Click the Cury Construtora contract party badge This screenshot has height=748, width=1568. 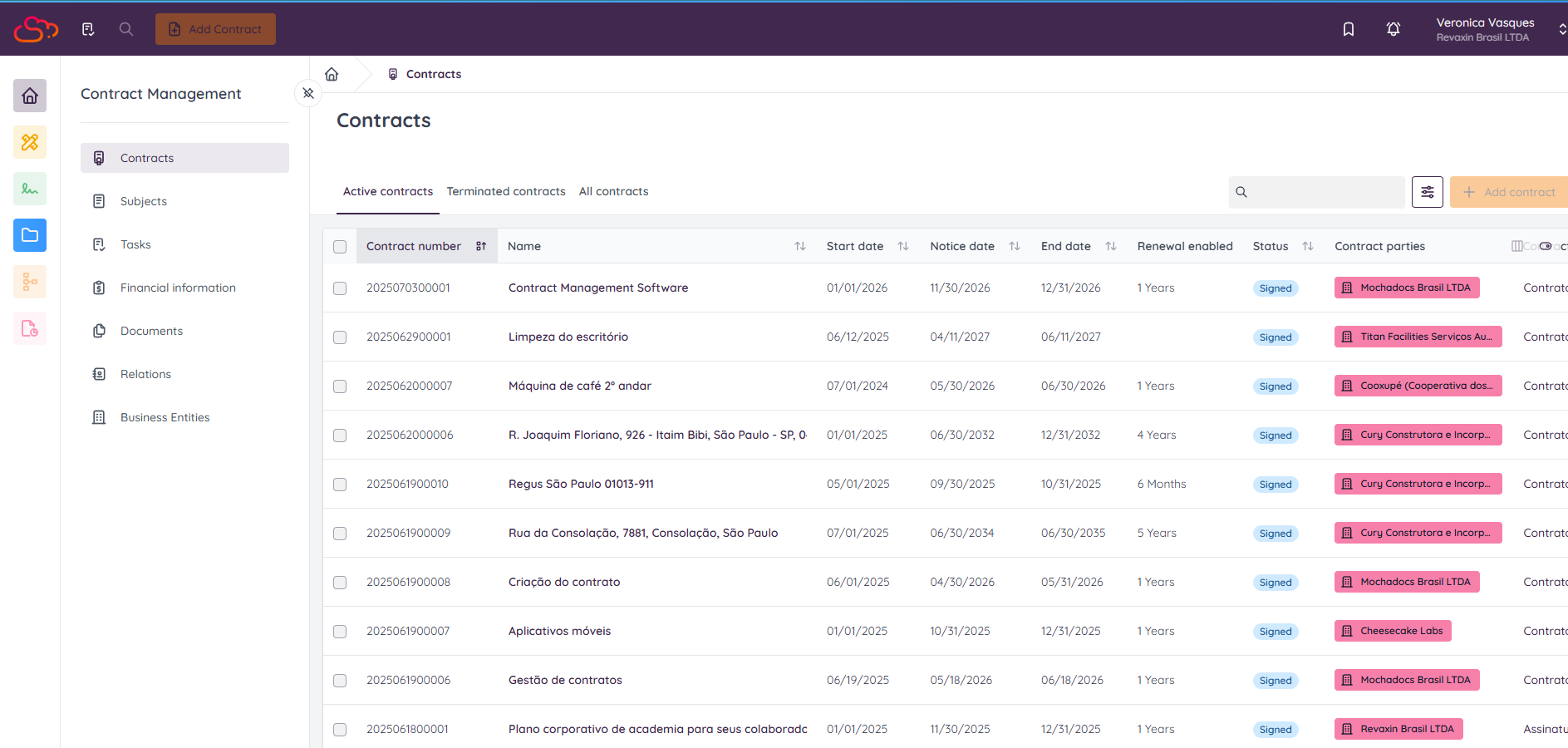[x=1418, y=435]
